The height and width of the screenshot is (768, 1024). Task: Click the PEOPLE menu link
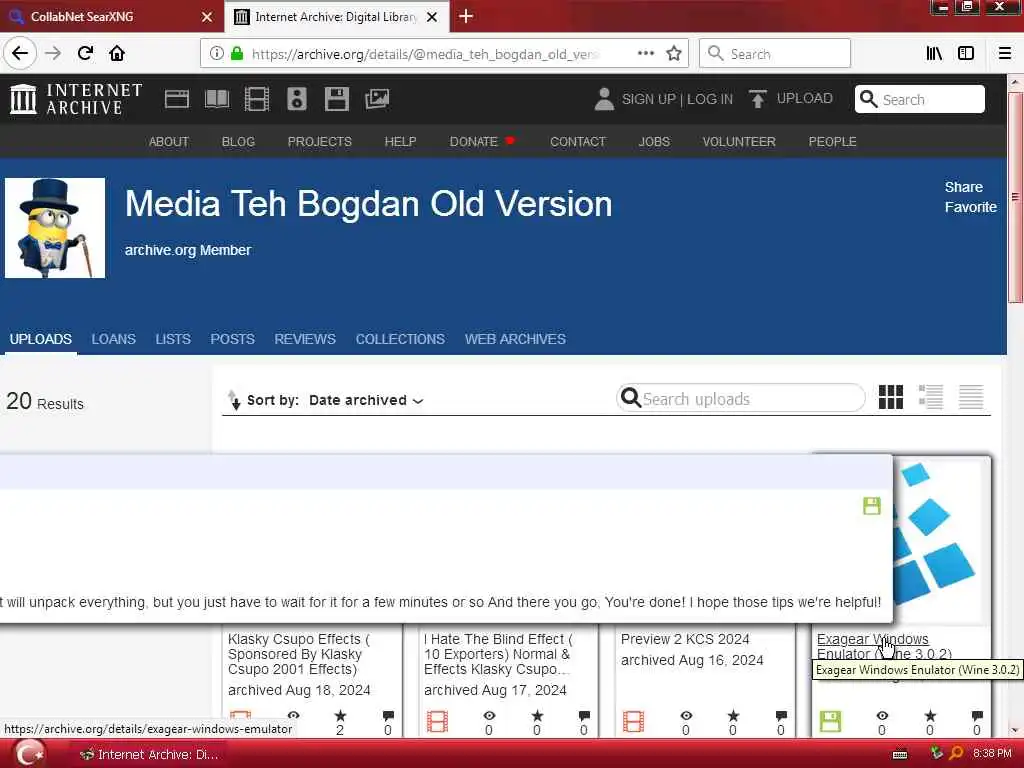pyautogui.click(x=833, y=142)
